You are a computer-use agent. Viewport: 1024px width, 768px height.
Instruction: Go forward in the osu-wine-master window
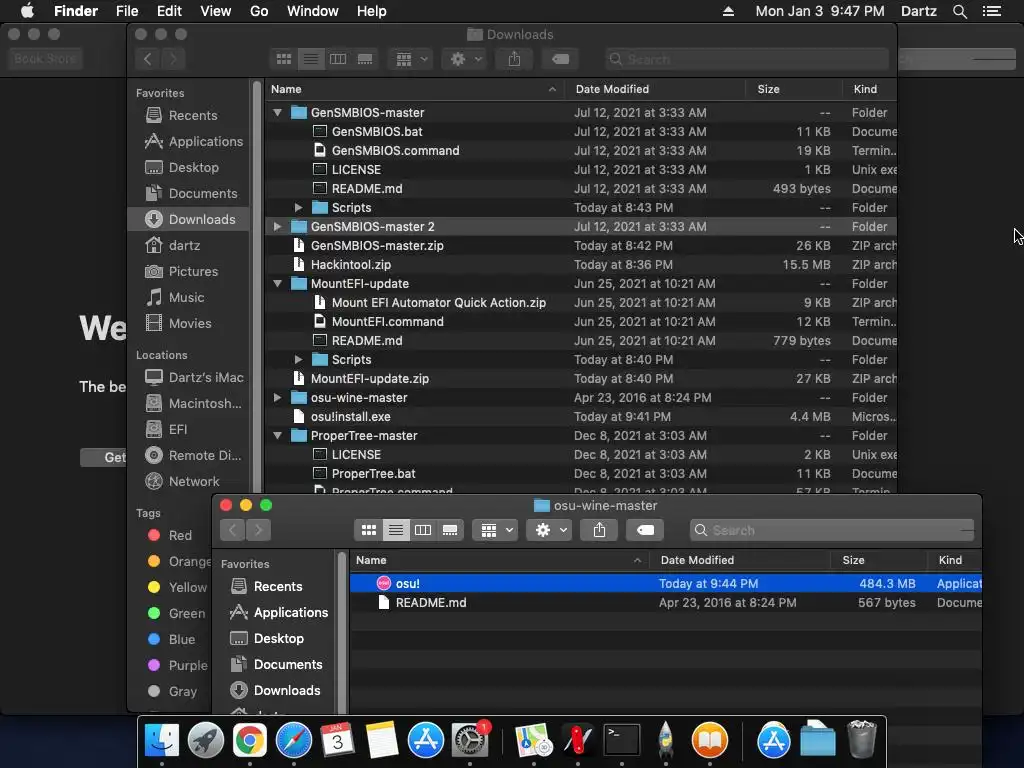click(x=259, y=530)
